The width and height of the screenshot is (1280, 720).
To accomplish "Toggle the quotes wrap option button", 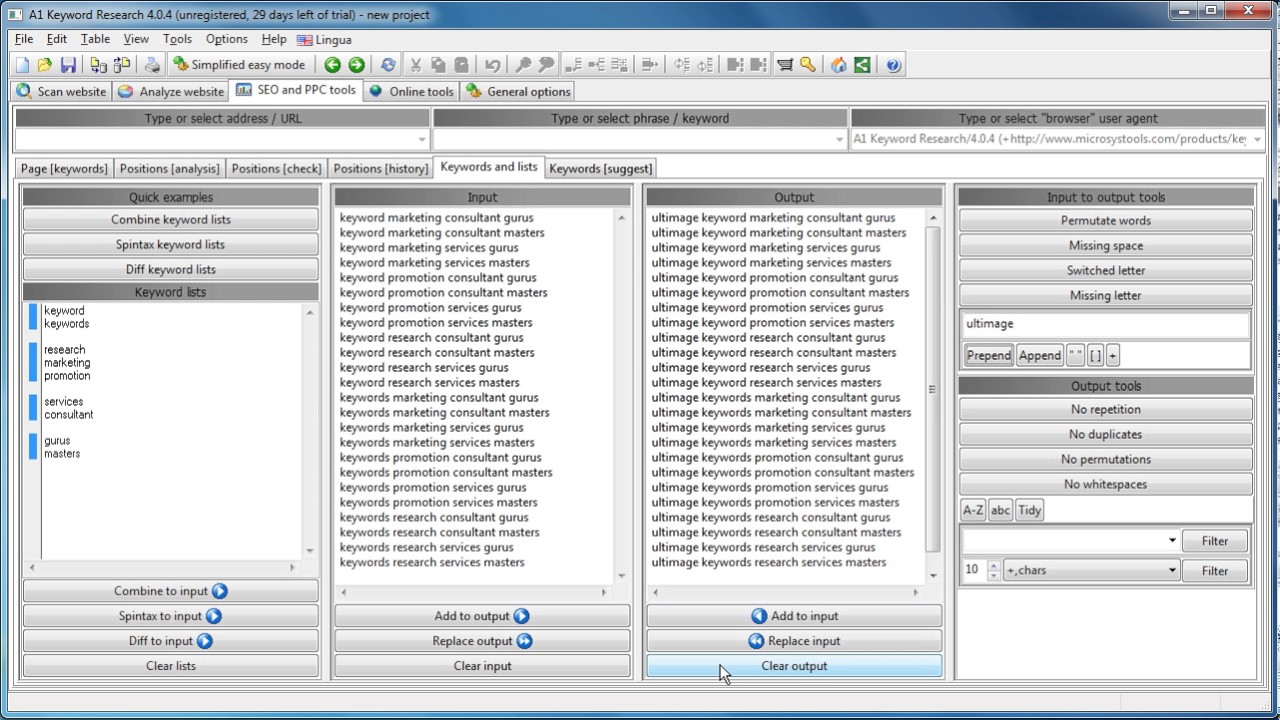I will tap(1075, 355).
